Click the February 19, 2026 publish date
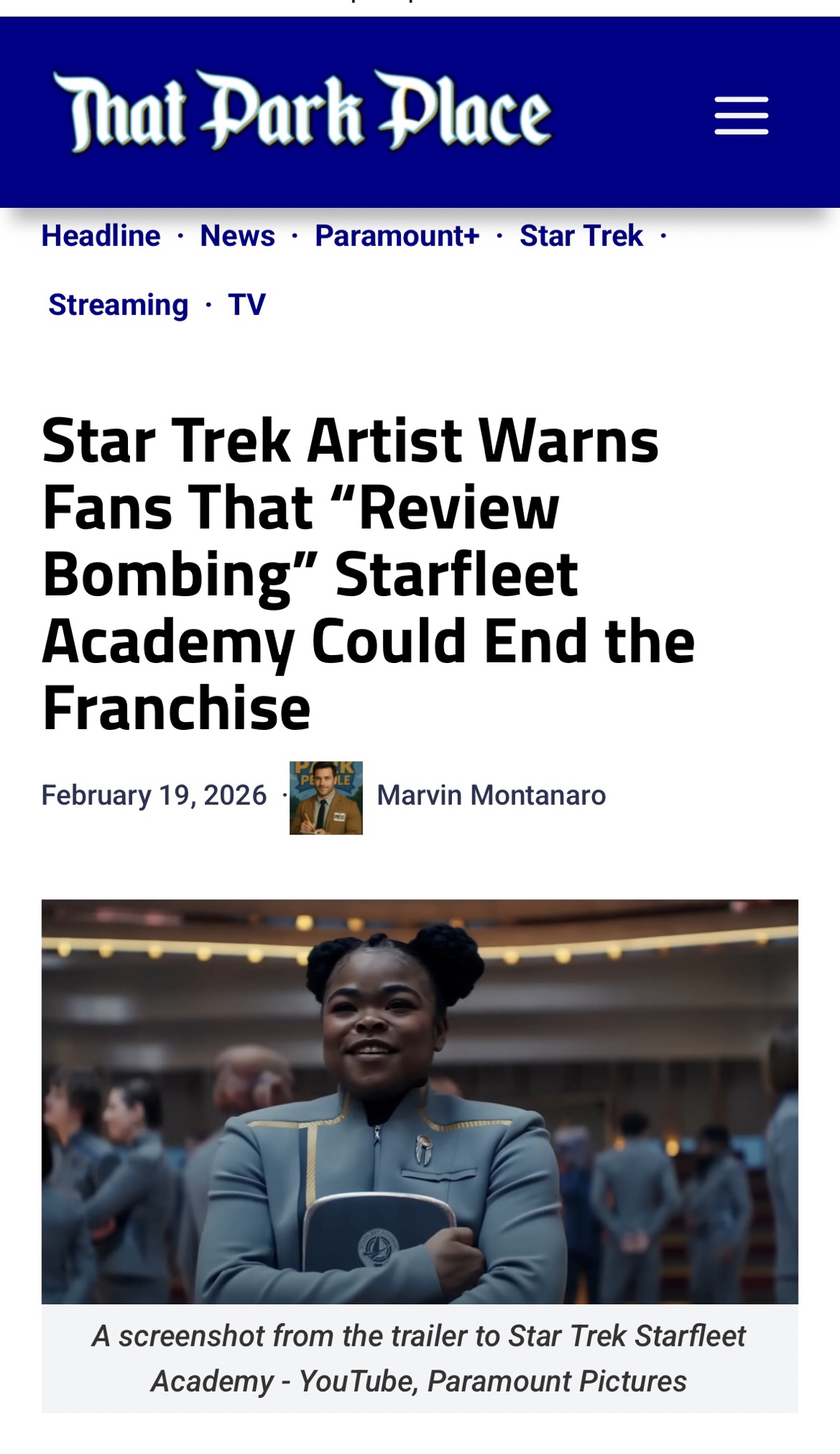 click(x=154, y=795)
